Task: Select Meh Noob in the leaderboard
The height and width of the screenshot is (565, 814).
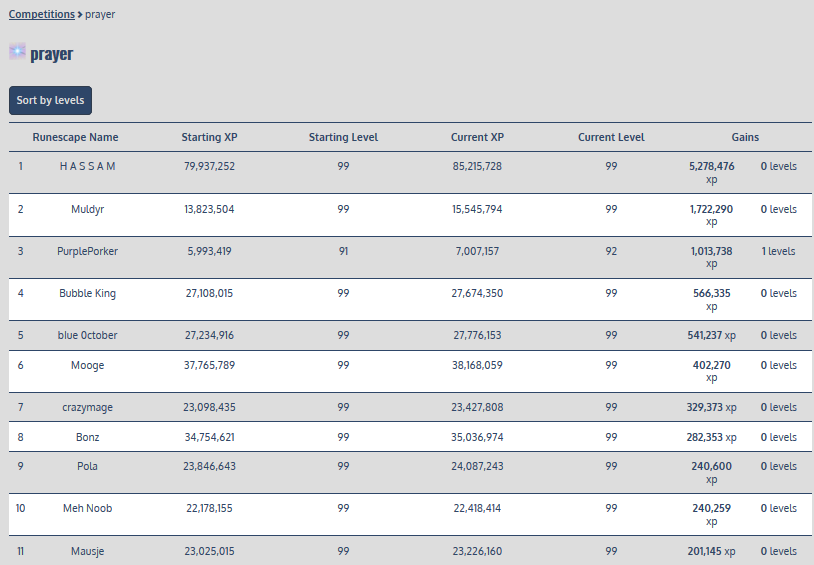Action: pos(88,508)
